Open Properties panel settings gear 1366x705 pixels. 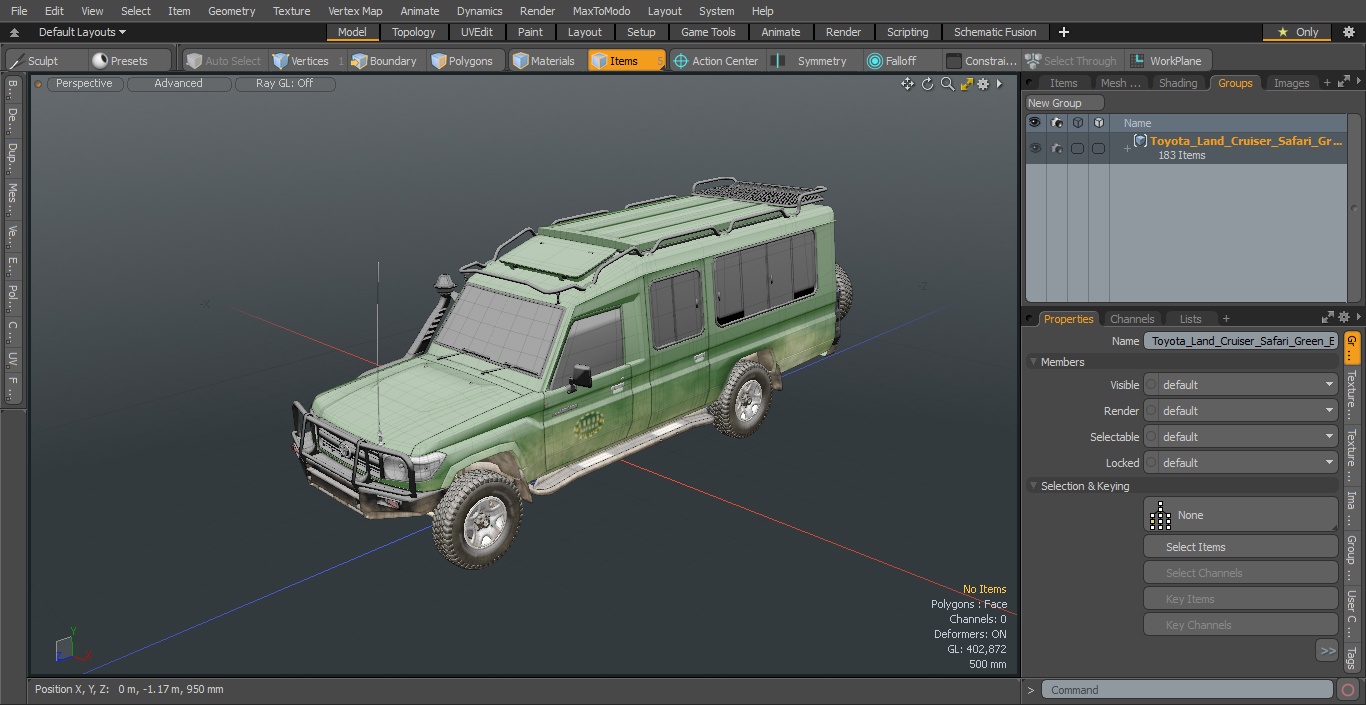(x=1344, y=318)
